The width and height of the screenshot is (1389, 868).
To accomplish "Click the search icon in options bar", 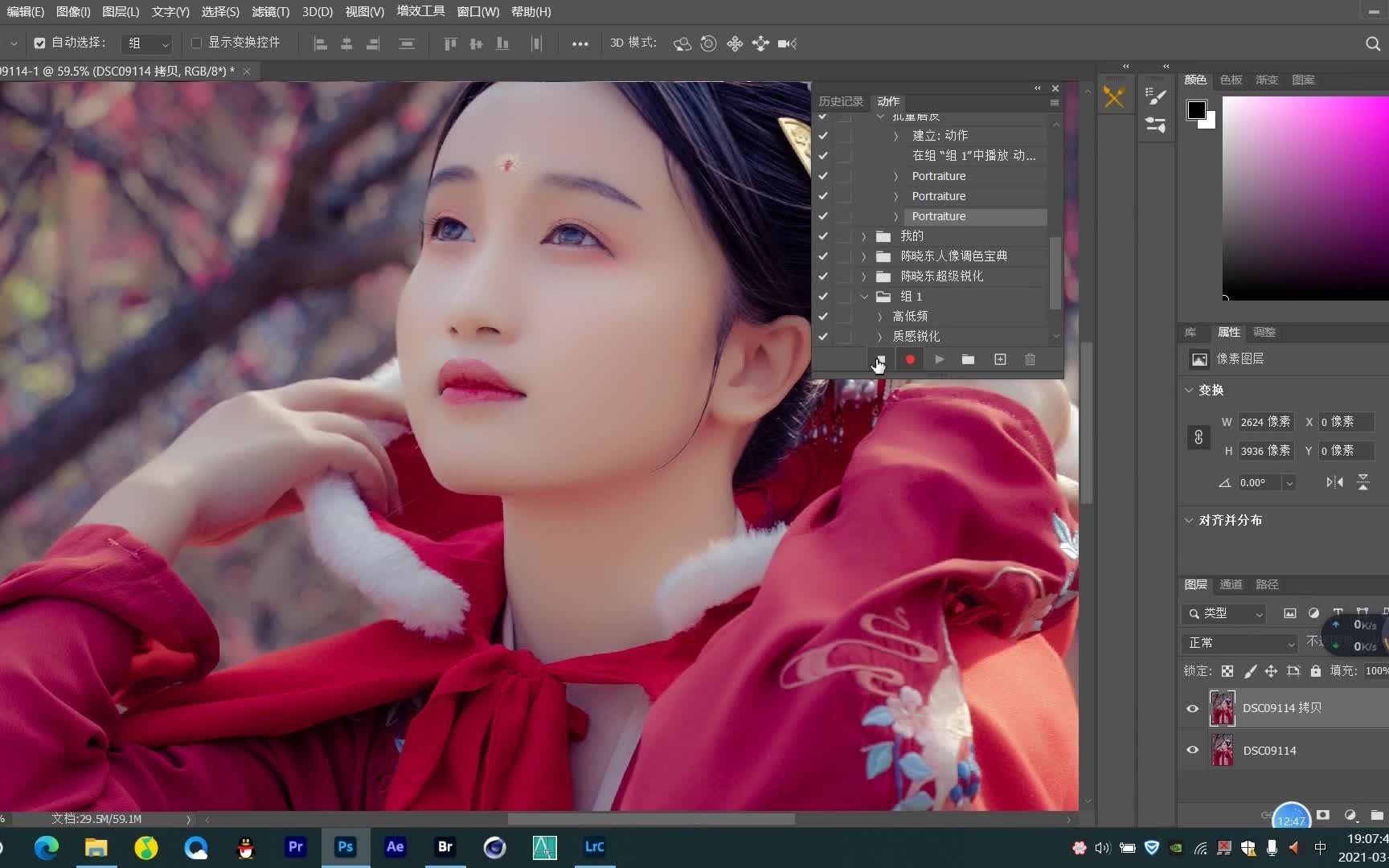I will tap(1372, 44).
